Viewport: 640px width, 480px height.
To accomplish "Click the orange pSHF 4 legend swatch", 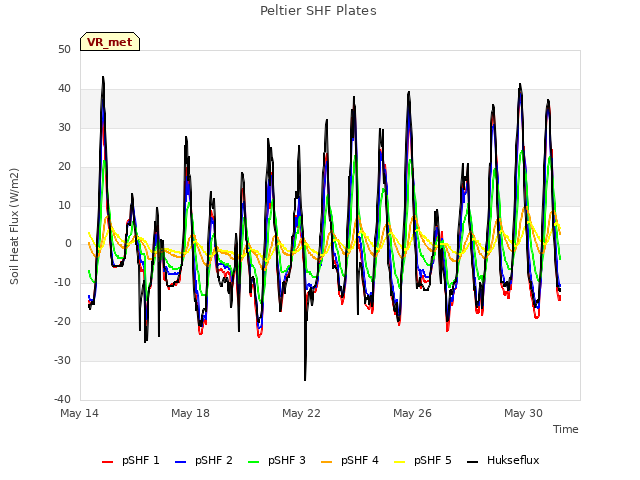I will tap(327, 462).
